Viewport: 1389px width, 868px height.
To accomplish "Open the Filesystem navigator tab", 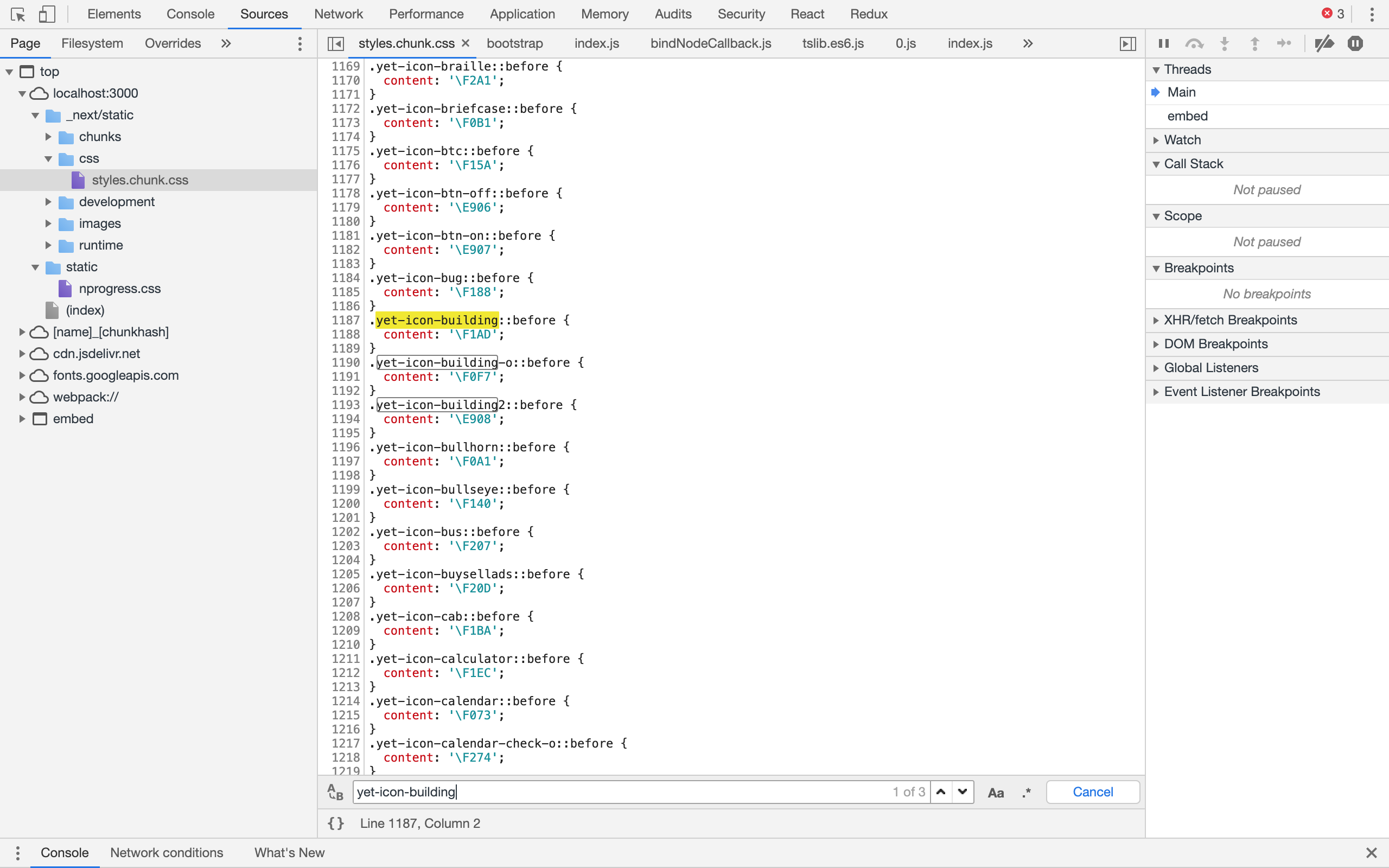I will (92, 43).
